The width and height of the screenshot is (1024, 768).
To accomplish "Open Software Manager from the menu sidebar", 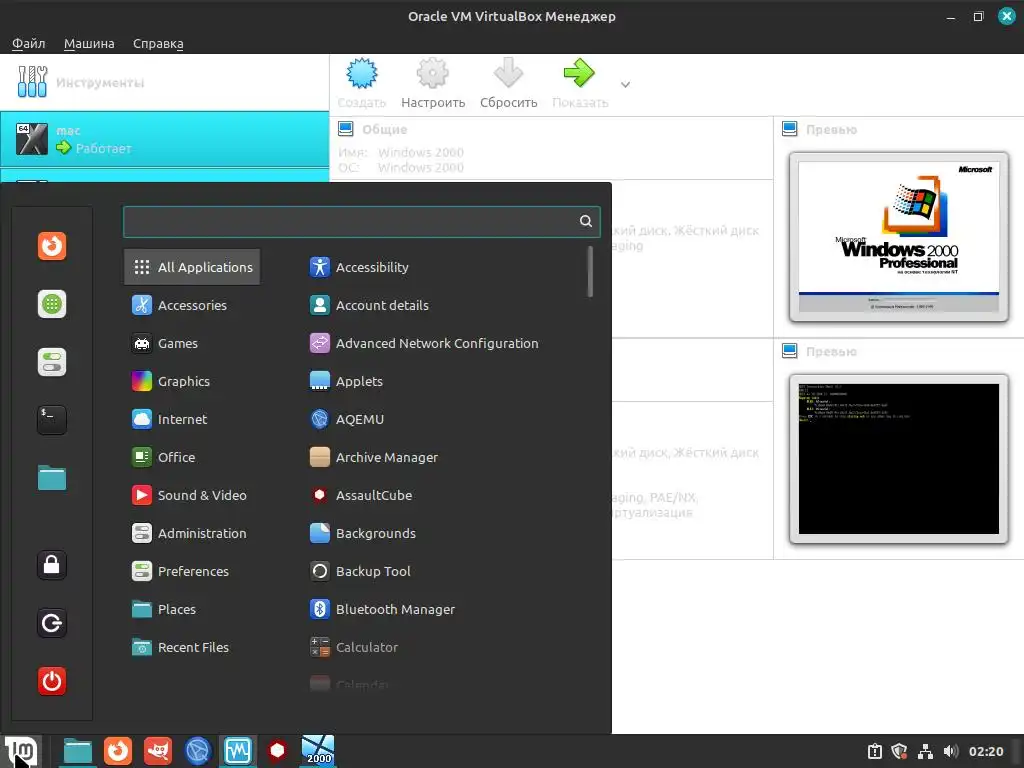I will click(x=52, y=304).
